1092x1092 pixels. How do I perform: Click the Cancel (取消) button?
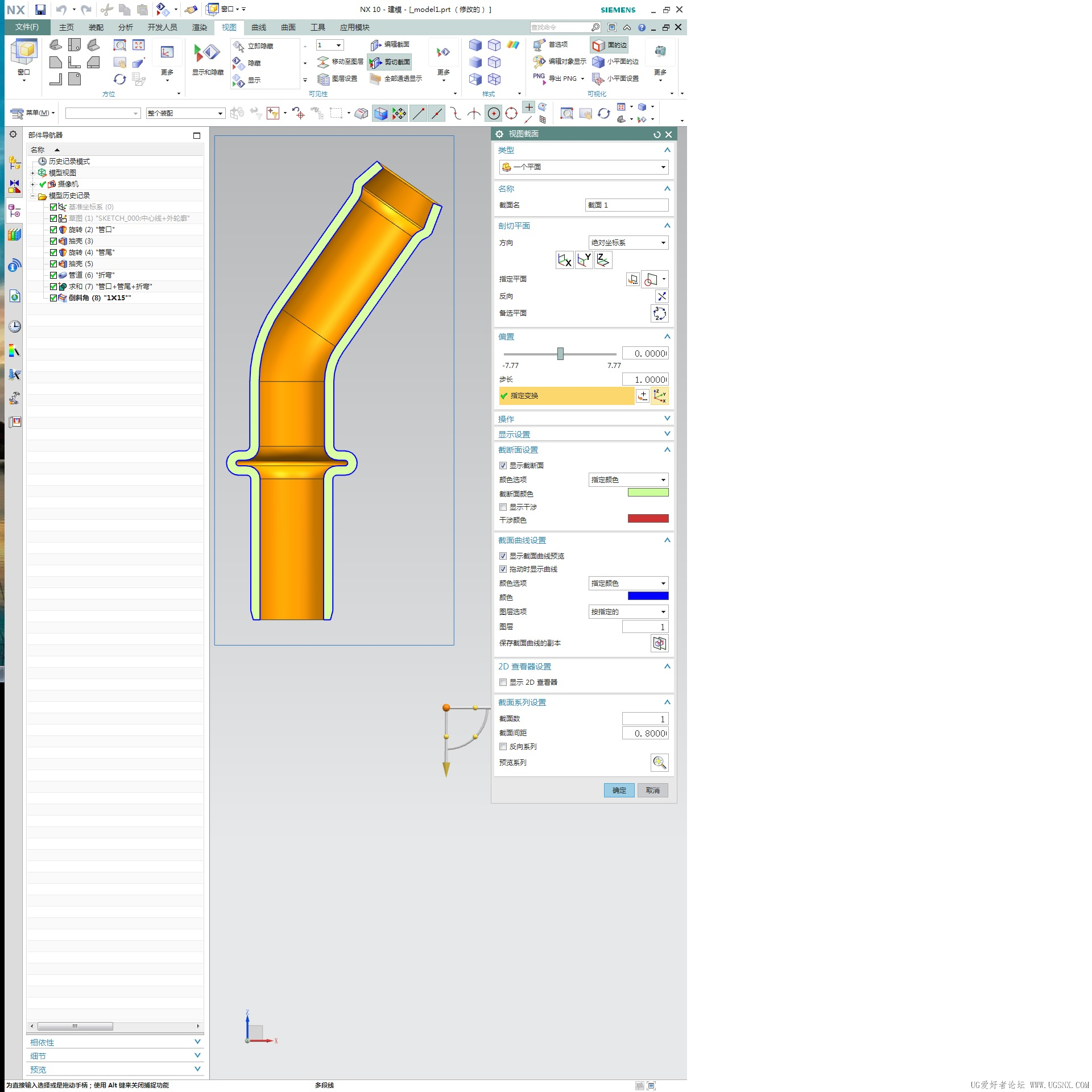[x=652, y=790]
